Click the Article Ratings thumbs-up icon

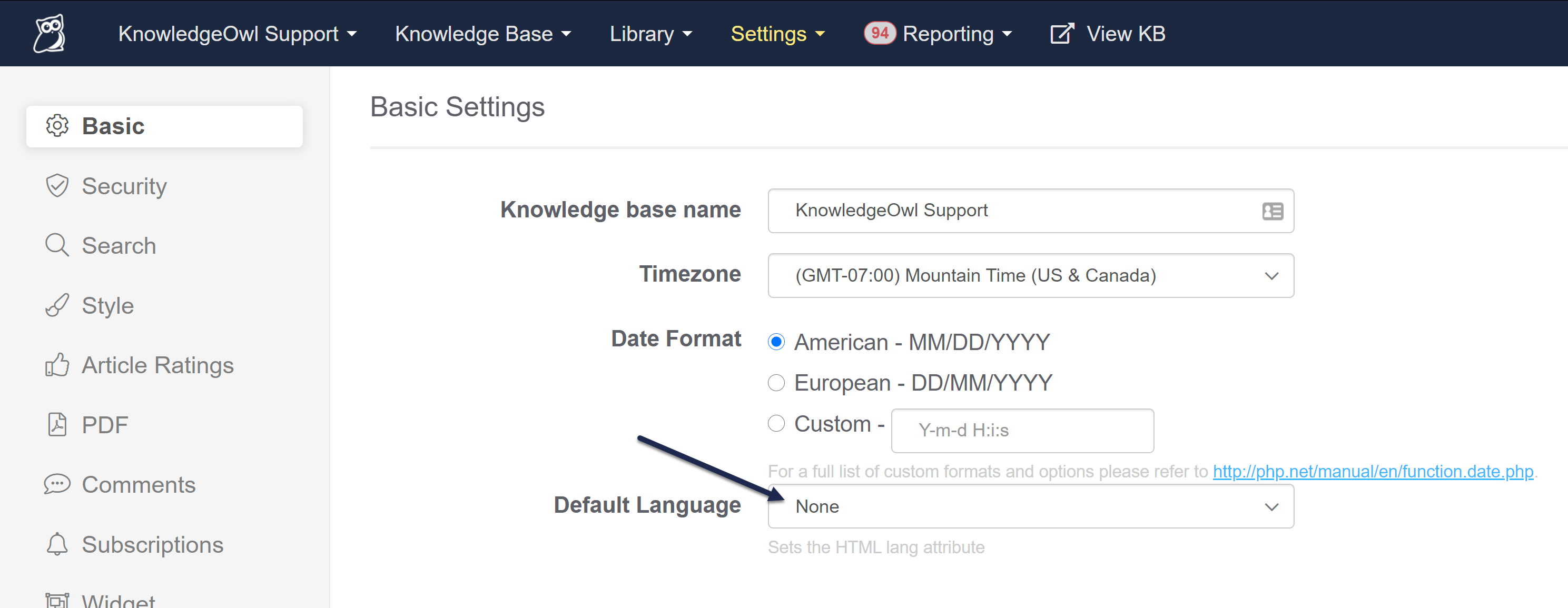(57, 365)
